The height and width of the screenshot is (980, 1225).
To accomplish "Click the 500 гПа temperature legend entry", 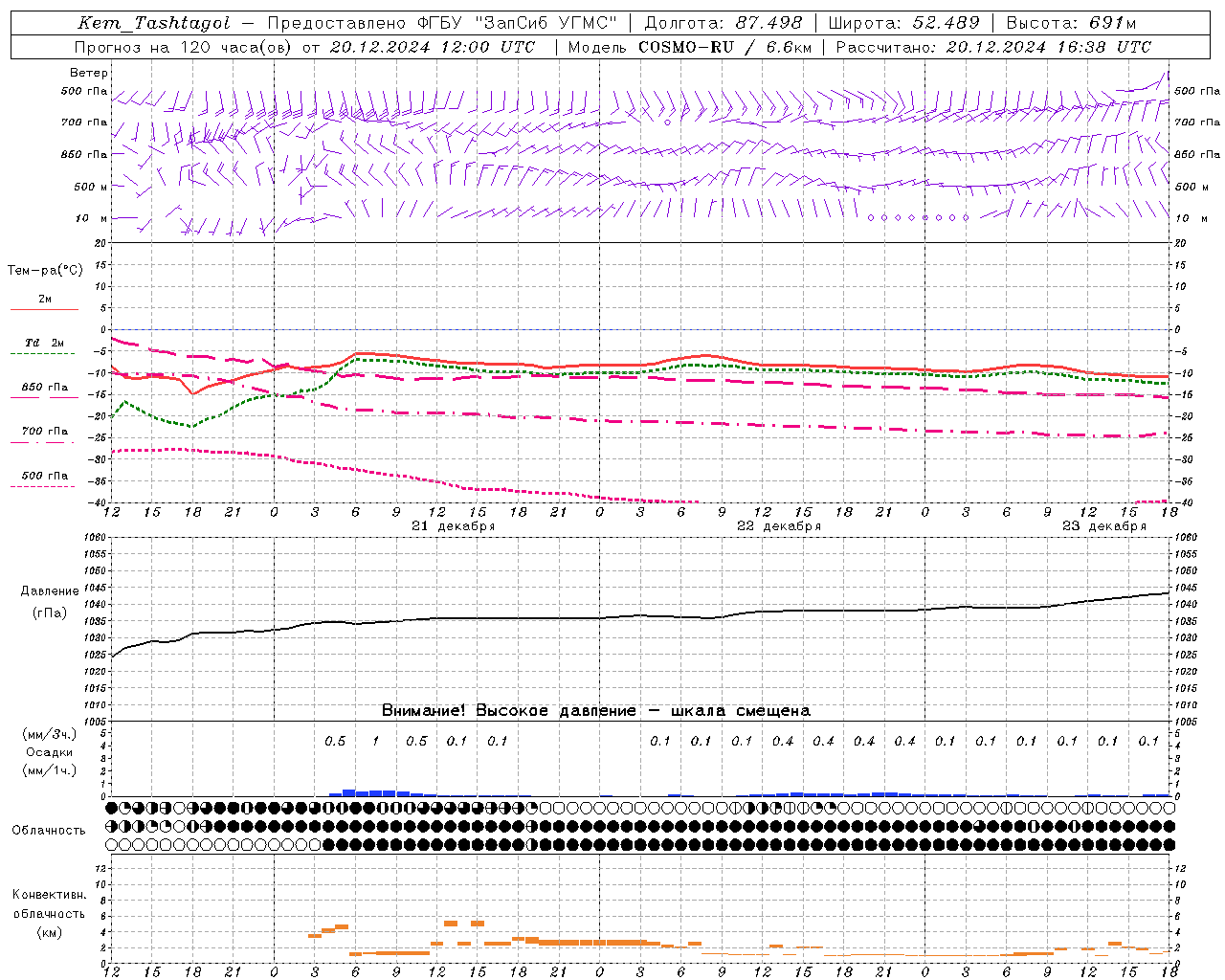I will coord(45,476).
